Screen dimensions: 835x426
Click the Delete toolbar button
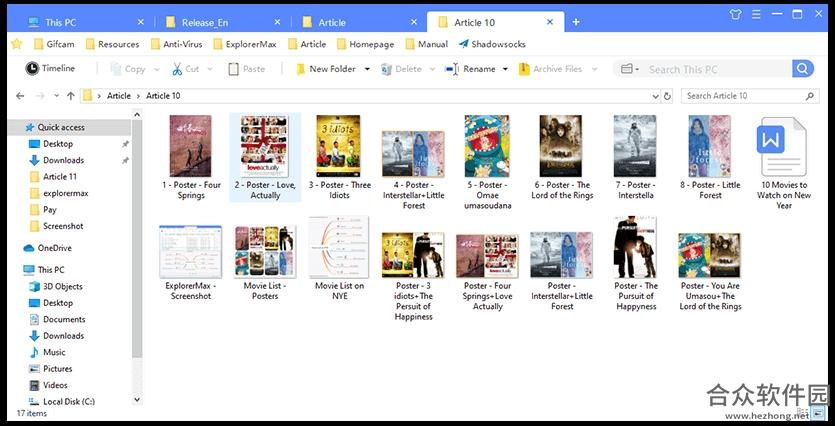point(401,69)
